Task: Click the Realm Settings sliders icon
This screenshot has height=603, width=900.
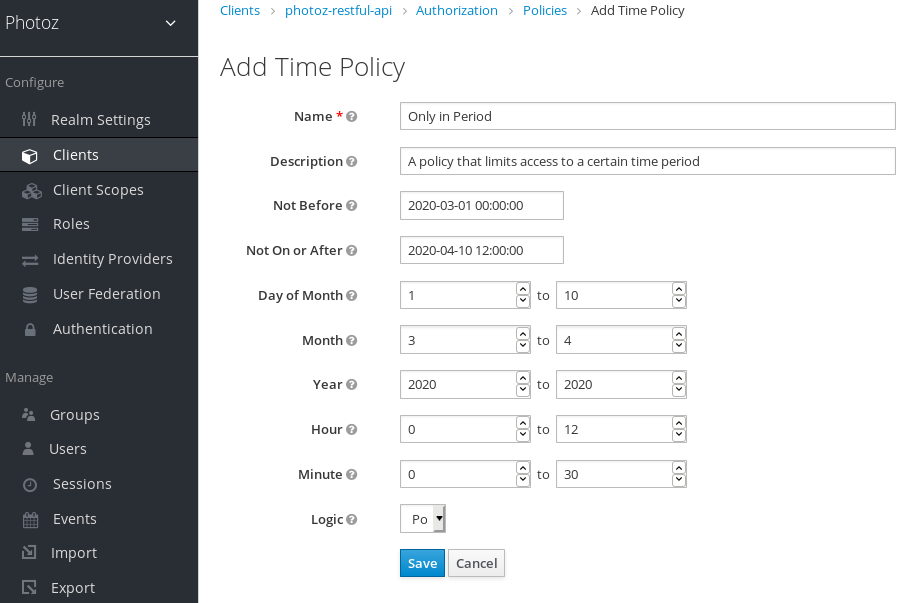Action: pos(30,120)
